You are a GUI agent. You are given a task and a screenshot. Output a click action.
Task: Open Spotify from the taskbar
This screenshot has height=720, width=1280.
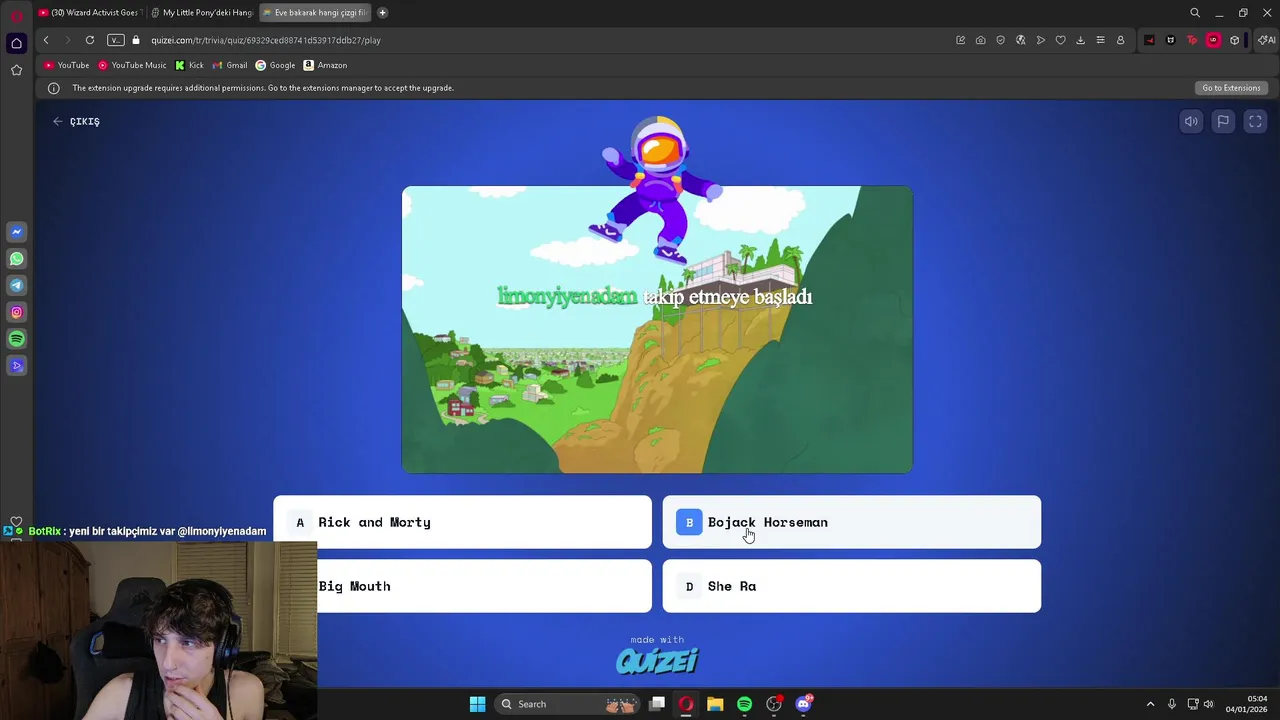(x=744, y=704)
